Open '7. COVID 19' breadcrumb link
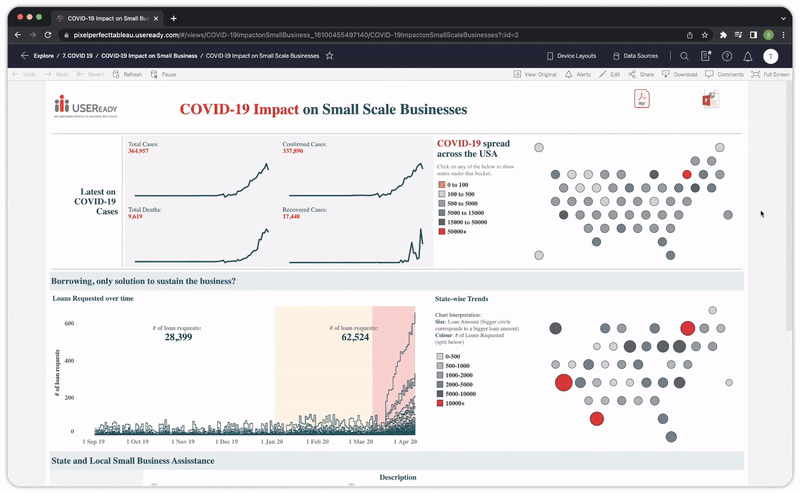Screen dimensions: 800x493 pyautogui.click(x=77, y=56)
